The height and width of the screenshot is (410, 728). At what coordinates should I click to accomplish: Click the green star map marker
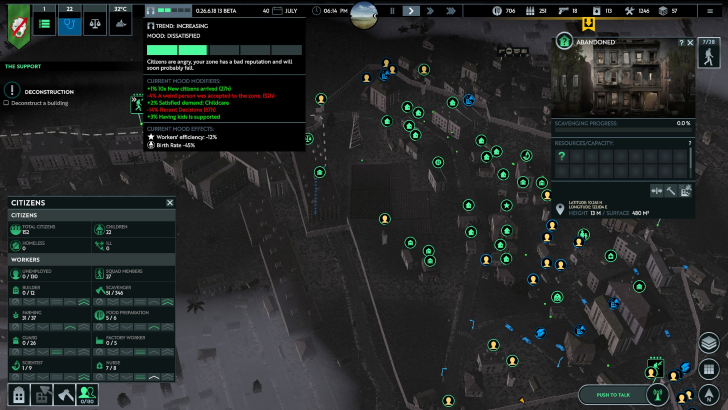coord(507,205)
